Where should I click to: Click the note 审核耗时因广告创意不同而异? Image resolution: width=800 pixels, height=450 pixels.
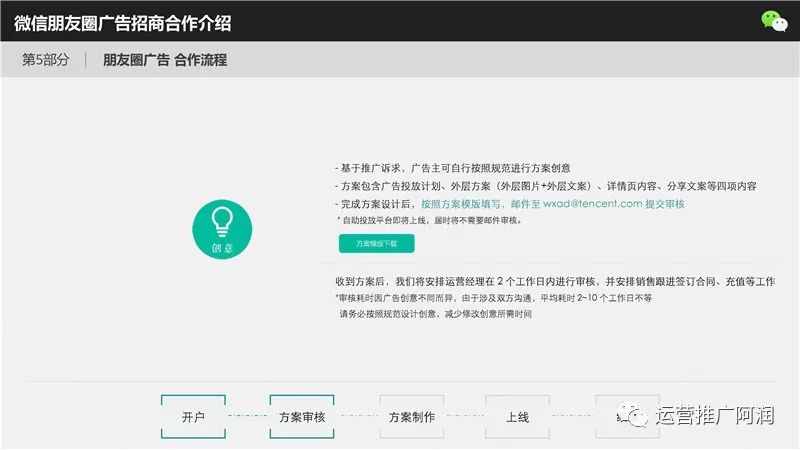tap(493, 298)
